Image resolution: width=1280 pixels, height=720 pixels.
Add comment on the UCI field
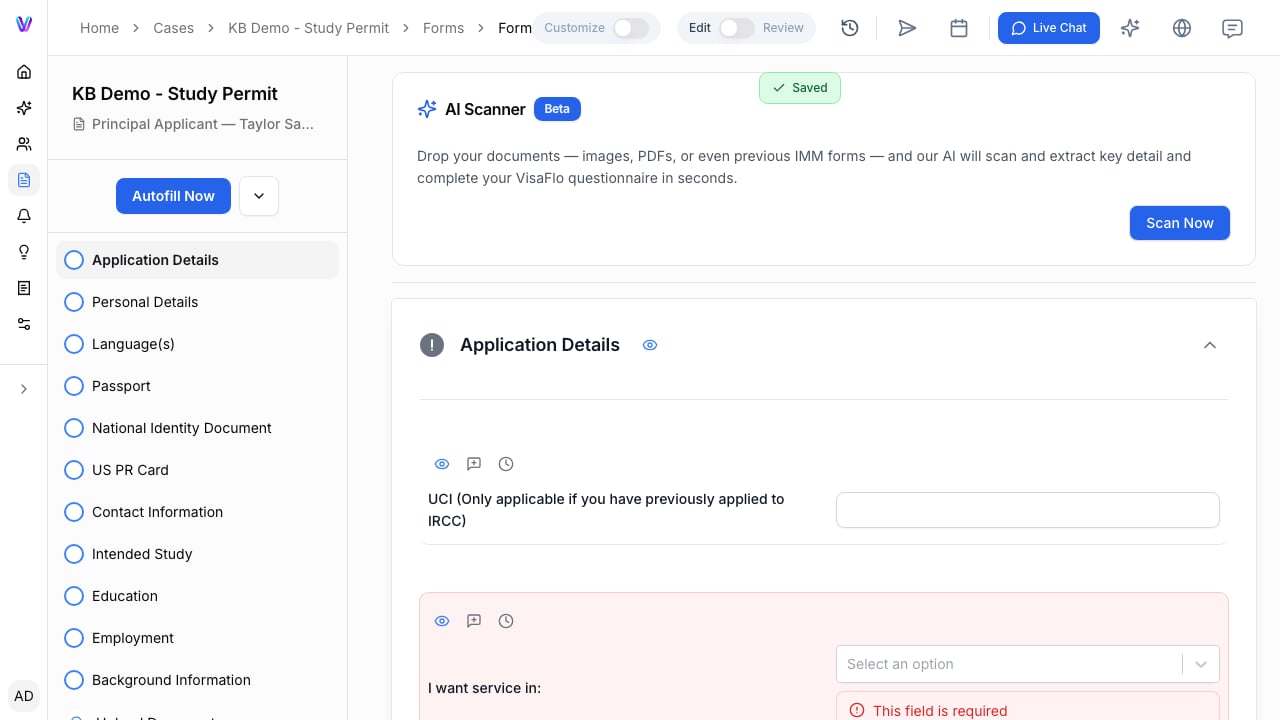474,464
